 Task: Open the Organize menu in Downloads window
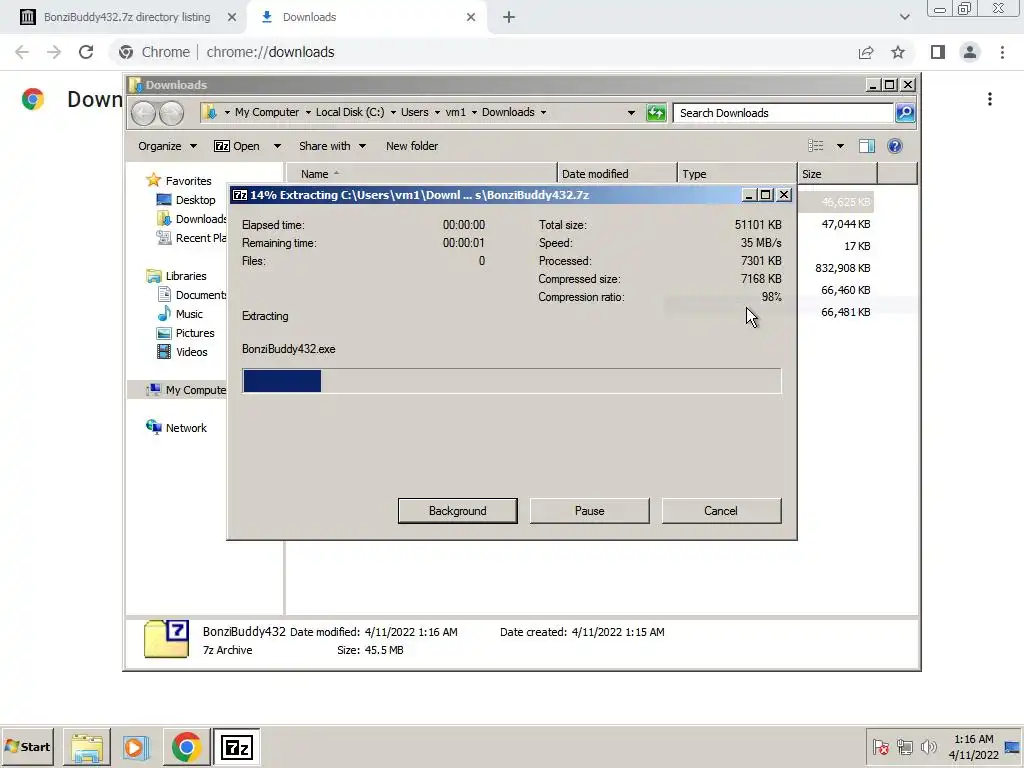(167, 146)
